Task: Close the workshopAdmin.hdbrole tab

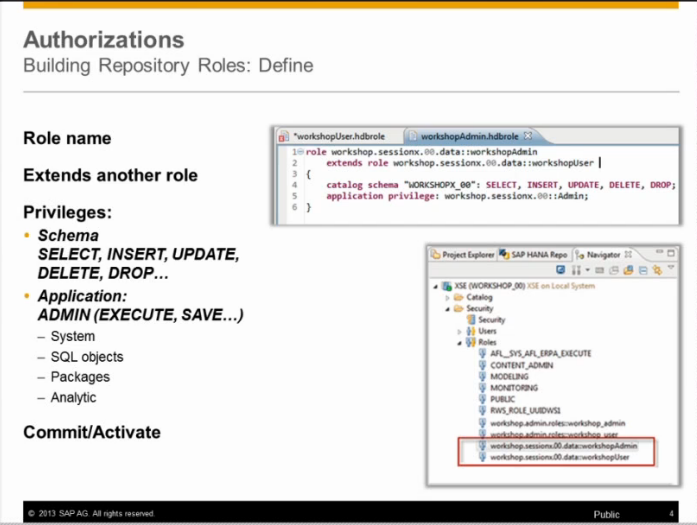Action: pyautogui.click(x=528, y=136)
